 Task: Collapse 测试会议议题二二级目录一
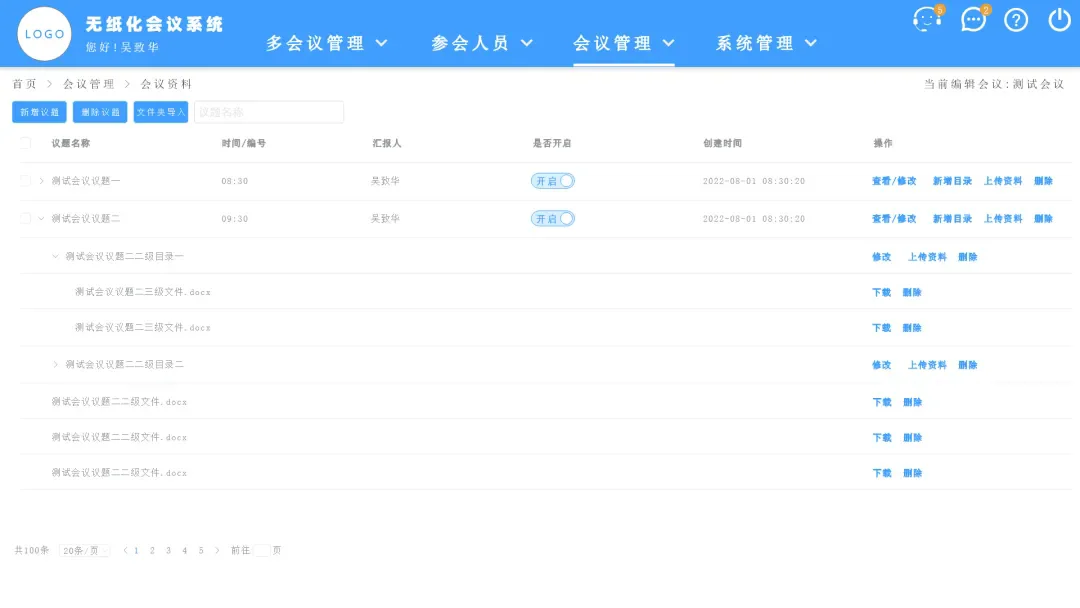tap(56, 255)
